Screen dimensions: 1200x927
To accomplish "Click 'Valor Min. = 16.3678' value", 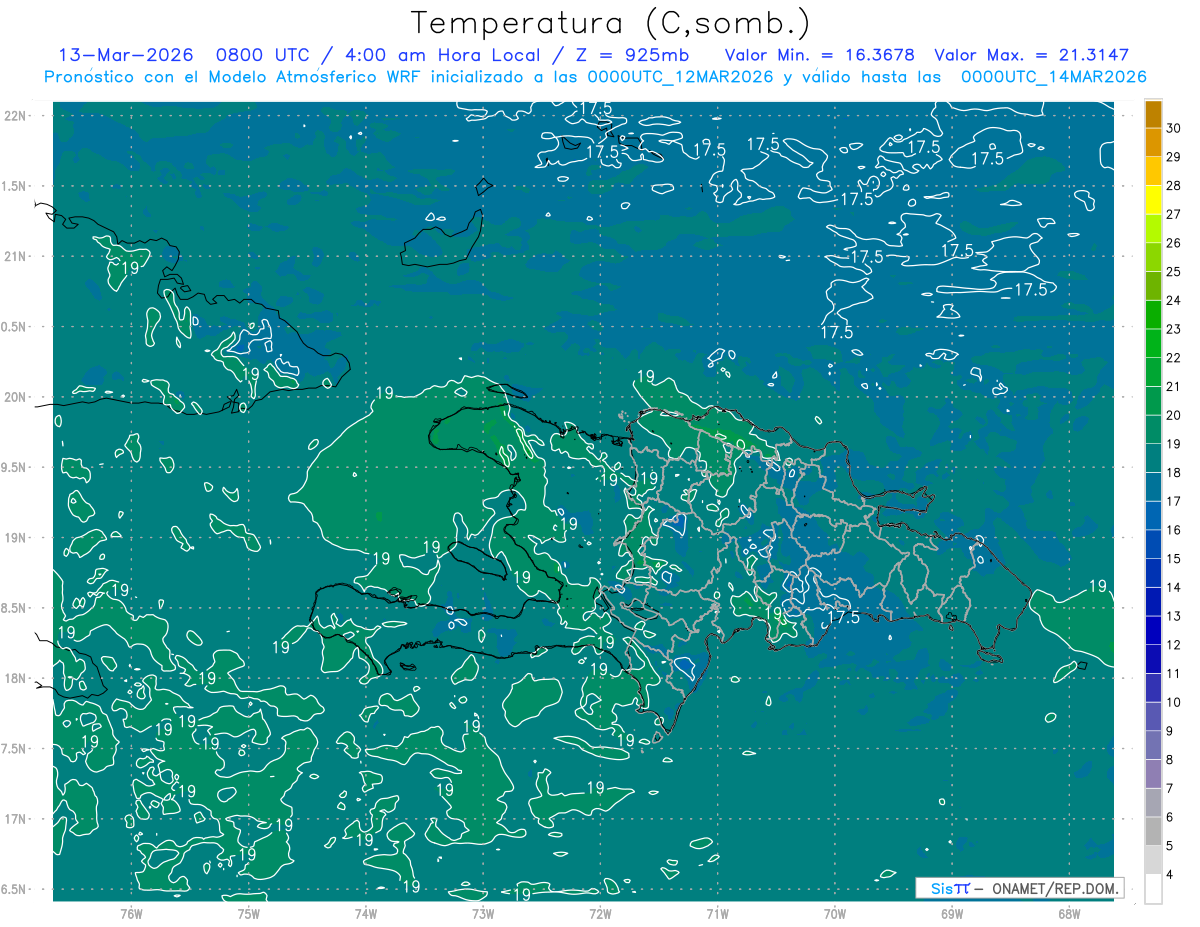I will pos(821,55).
